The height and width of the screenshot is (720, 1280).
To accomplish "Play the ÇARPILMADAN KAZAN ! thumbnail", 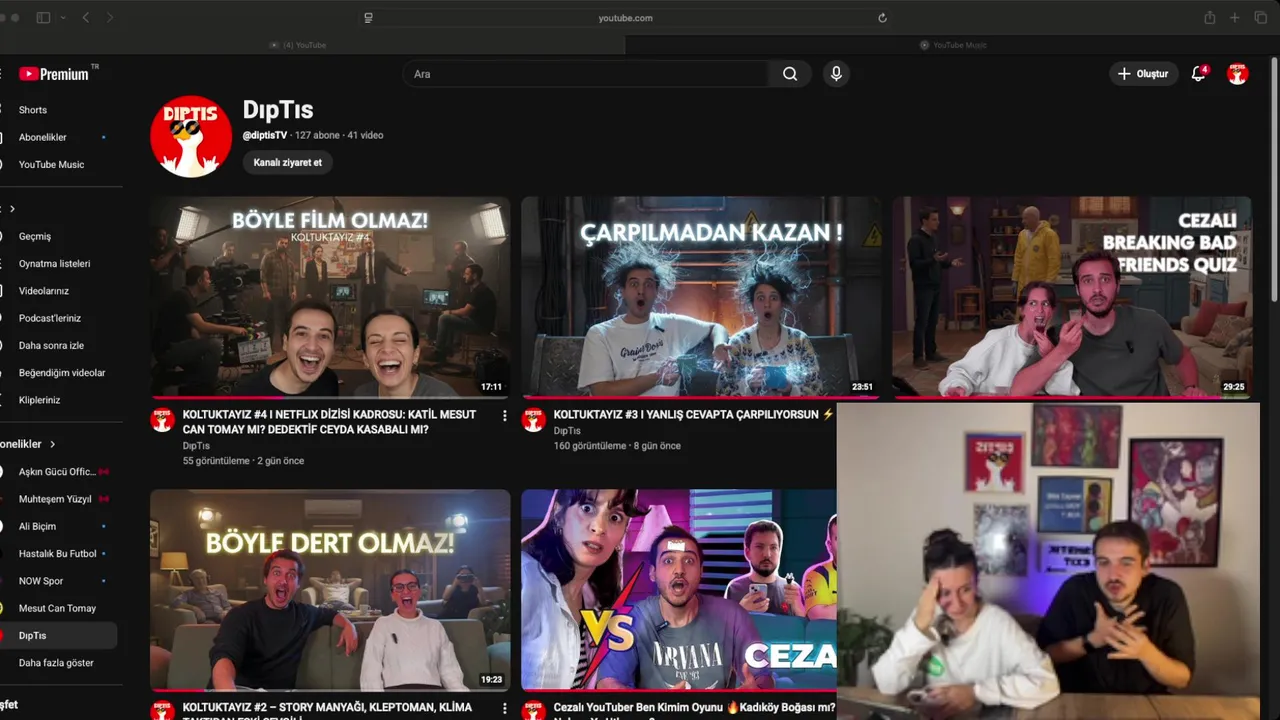I will tap(701, 297).
